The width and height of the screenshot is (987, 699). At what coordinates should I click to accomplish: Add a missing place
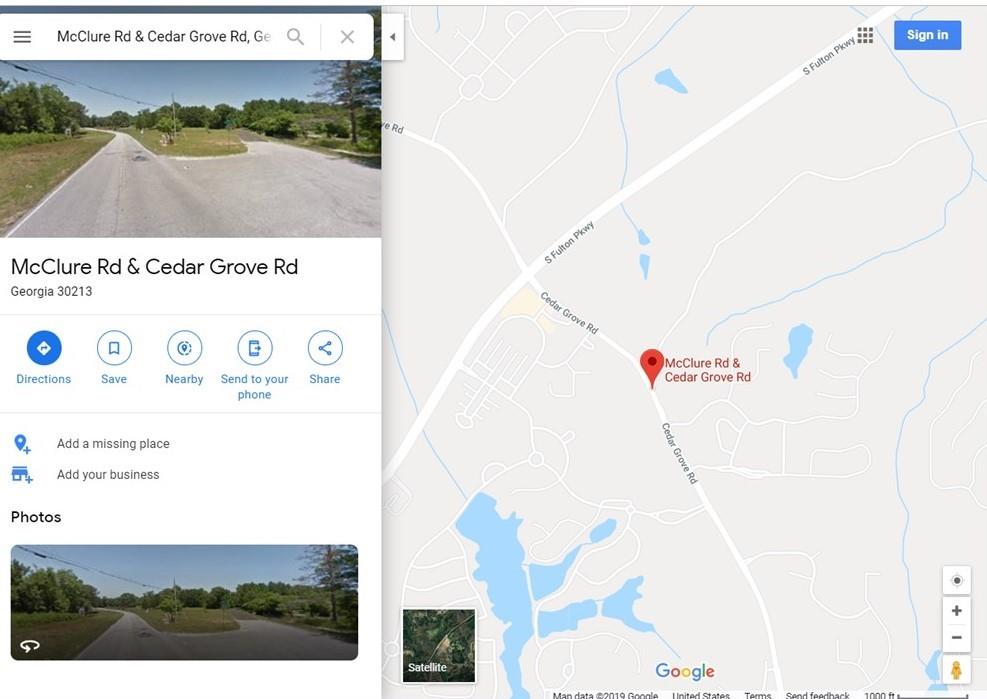click(x=113, y=444)
